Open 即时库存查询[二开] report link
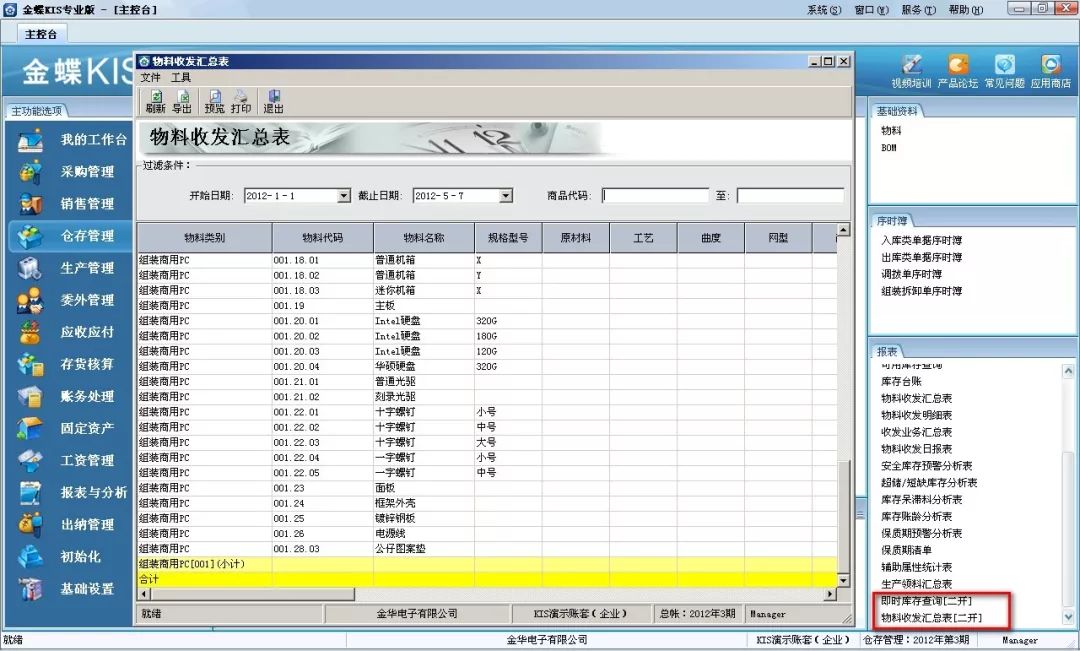1080x651 pixels. (x=926, y=601)
